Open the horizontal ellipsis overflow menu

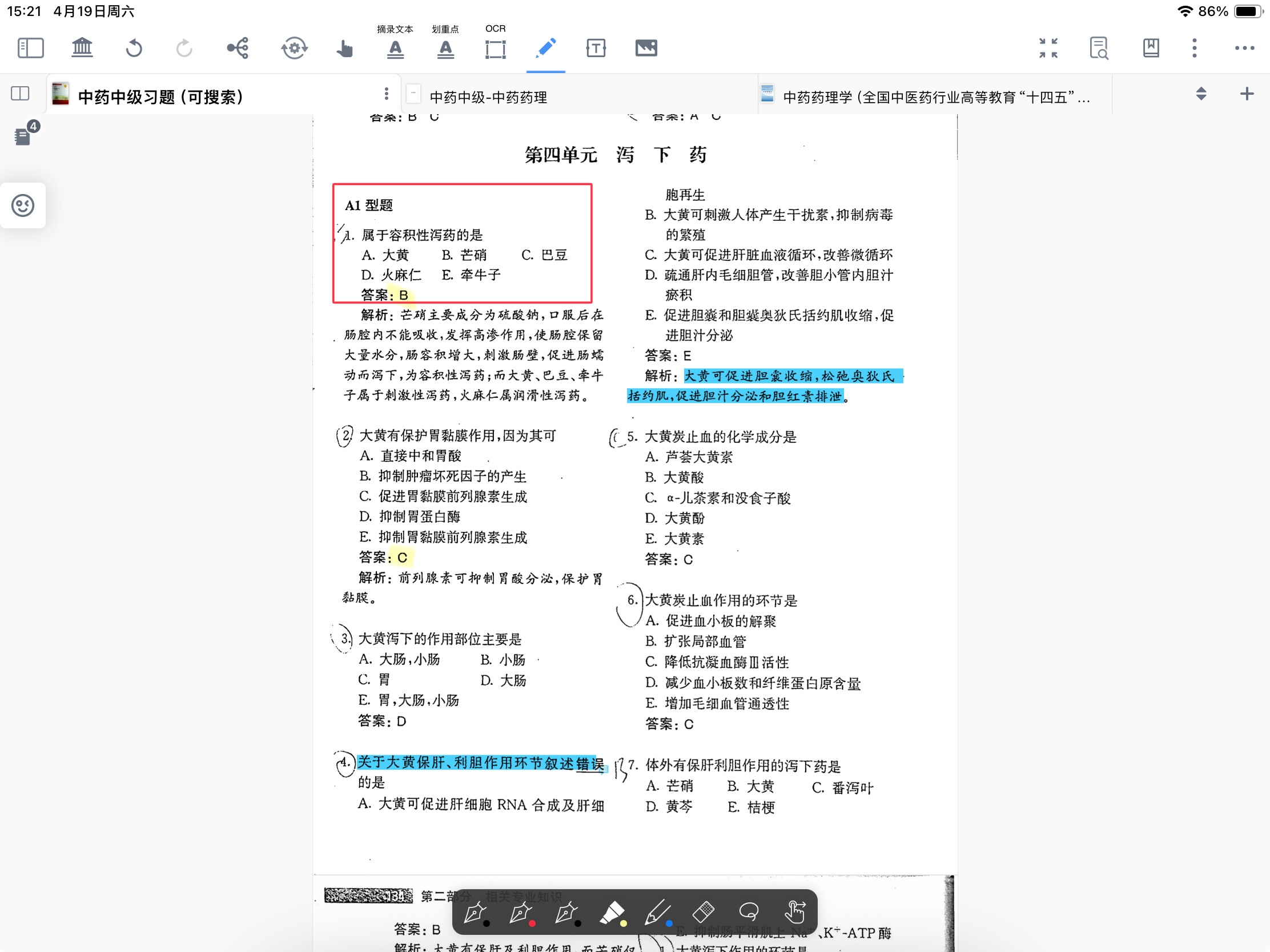tap(1245, 47)
